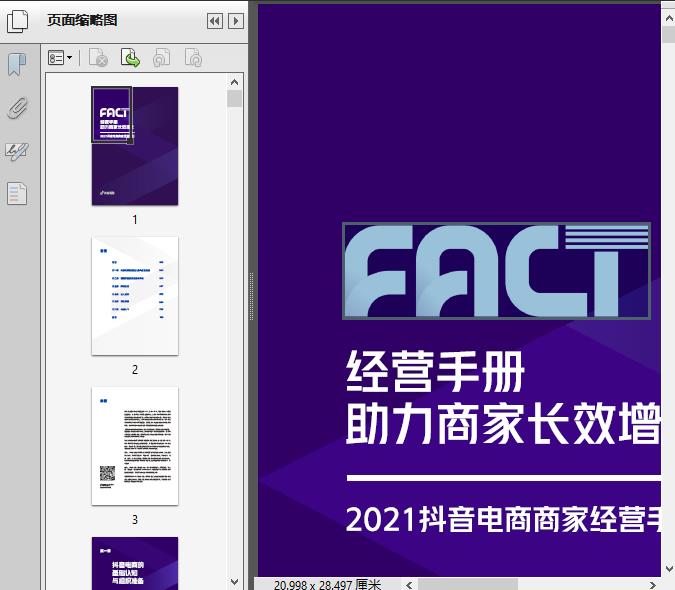Viewport: 675px width, 590px height.
Task: Click the document view scroll-down arrow
Action: pyautogui.click(x=669, y=568)
